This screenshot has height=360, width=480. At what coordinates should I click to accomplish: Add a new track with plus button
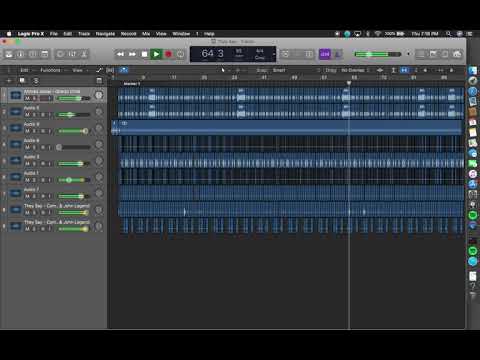9,80
